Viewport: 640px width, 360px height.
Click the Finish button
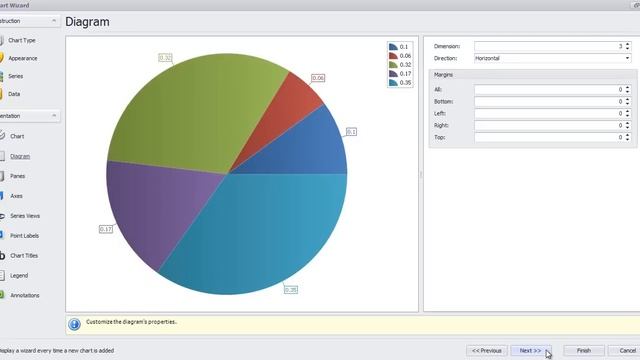(584, 351)
